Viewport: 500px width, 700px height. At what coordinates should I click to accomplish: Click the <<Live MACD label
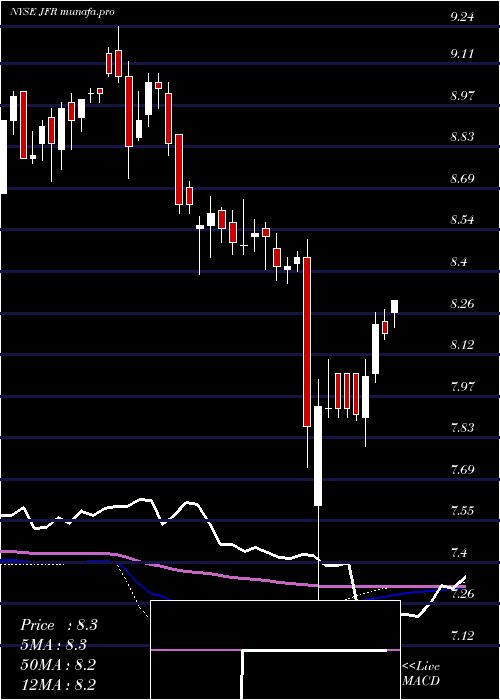pos(421,673)
